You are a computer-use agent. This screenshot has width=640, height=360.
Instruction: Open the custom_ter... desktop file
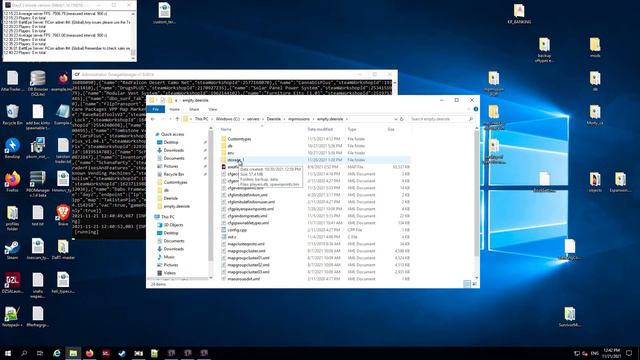(164, 13)
